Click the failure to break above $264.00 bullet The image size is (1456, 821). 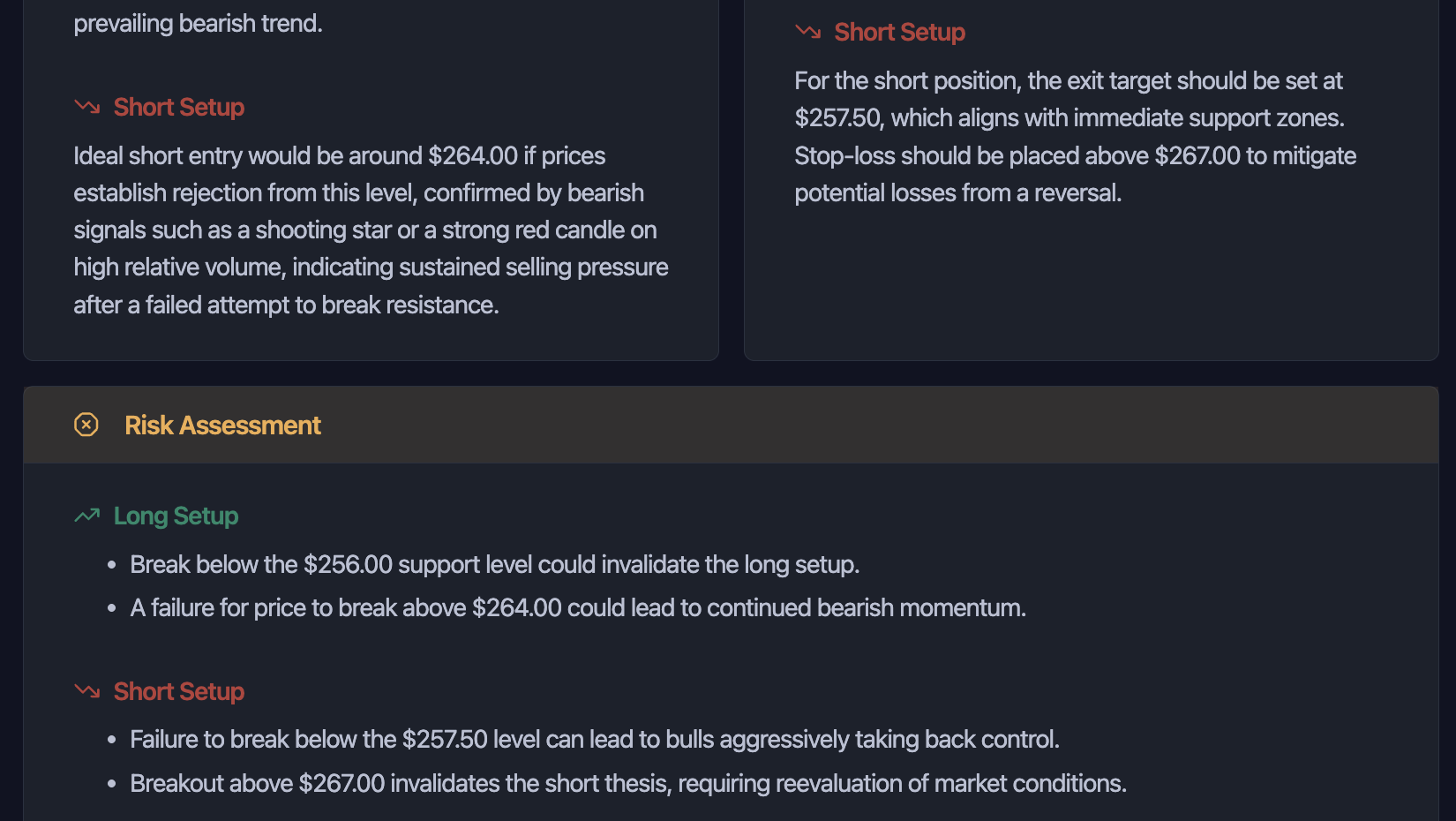pyautogui.click(x=577, y=607)
